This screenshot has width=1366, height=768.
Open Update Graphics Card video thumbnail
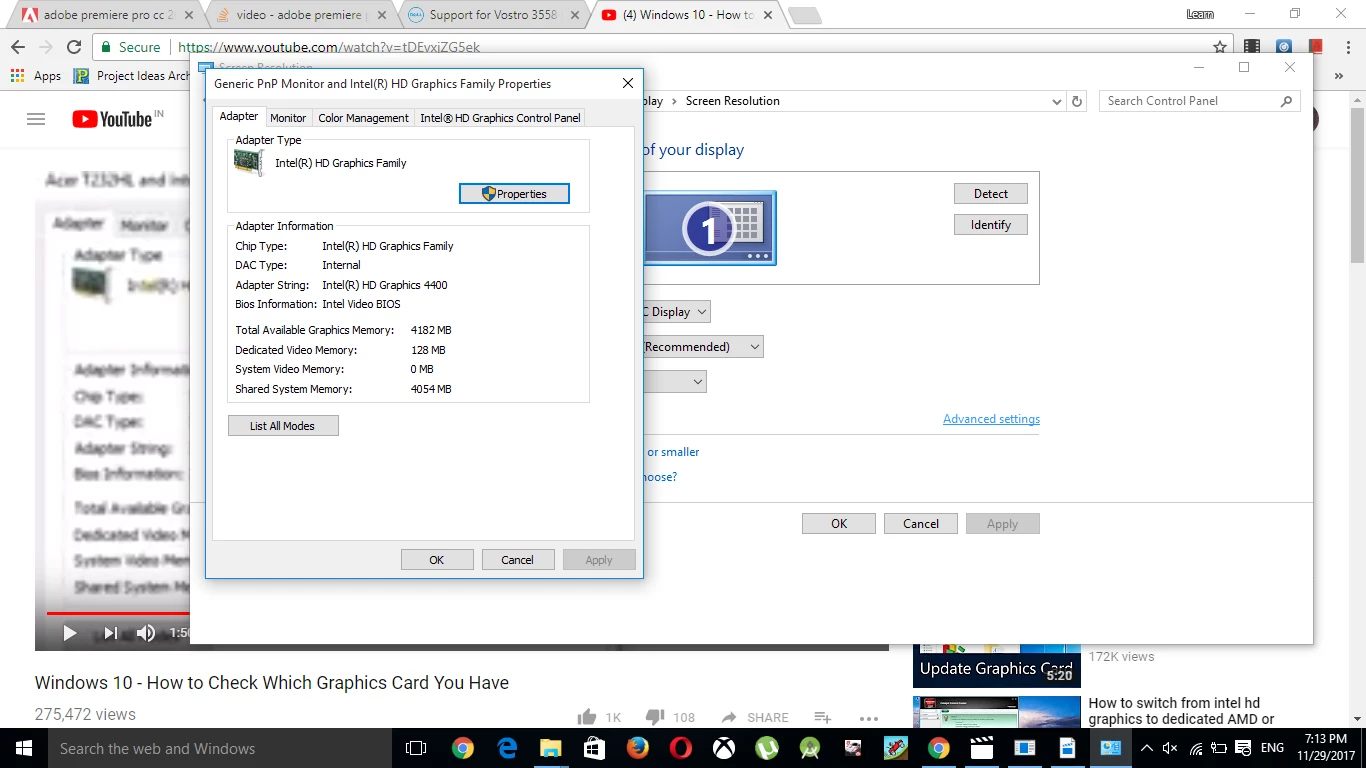point(997,666)
